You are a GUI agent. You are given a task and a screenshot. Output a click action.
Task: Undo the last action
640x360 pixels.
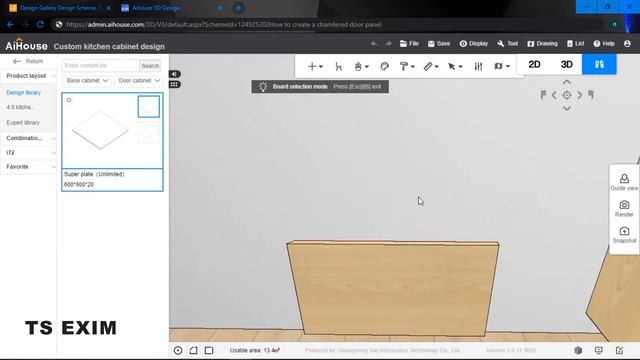coord(373,44)
